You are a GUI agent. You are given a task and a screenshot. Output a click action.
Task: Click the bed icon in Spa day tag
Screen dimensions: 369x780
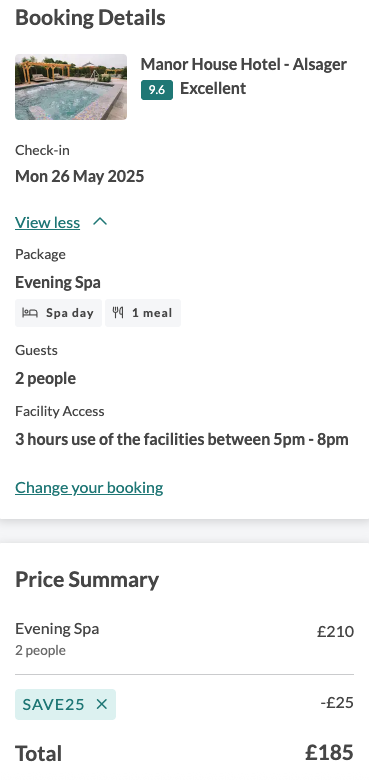coord(30,313)
